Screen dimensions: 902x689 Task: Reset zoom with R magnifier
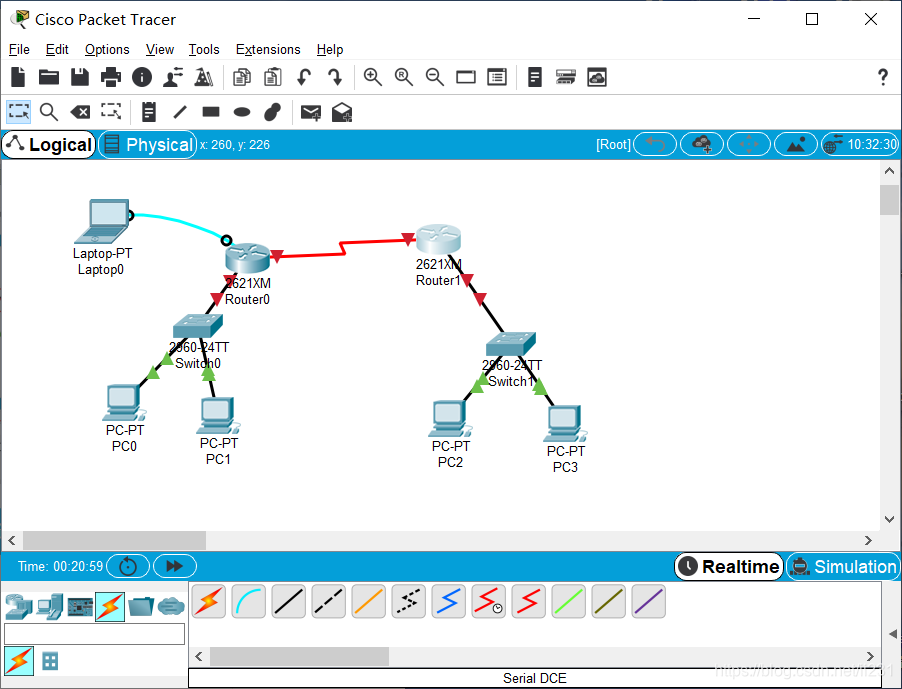click(x=404, y=77)
